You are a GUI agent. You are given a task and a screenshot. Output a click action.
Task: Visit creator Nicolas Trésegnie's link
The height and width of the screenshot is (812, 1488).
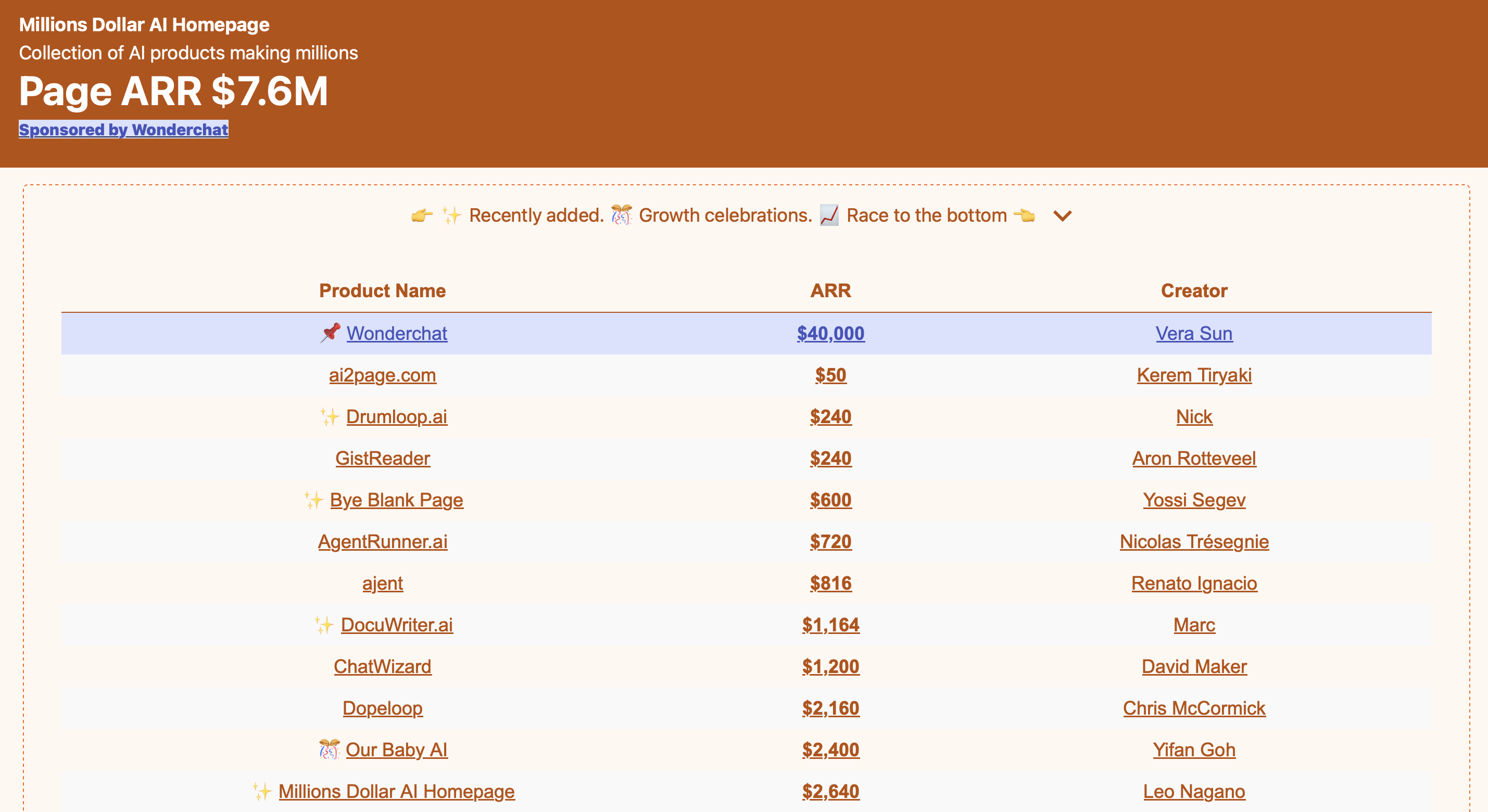1194,541
